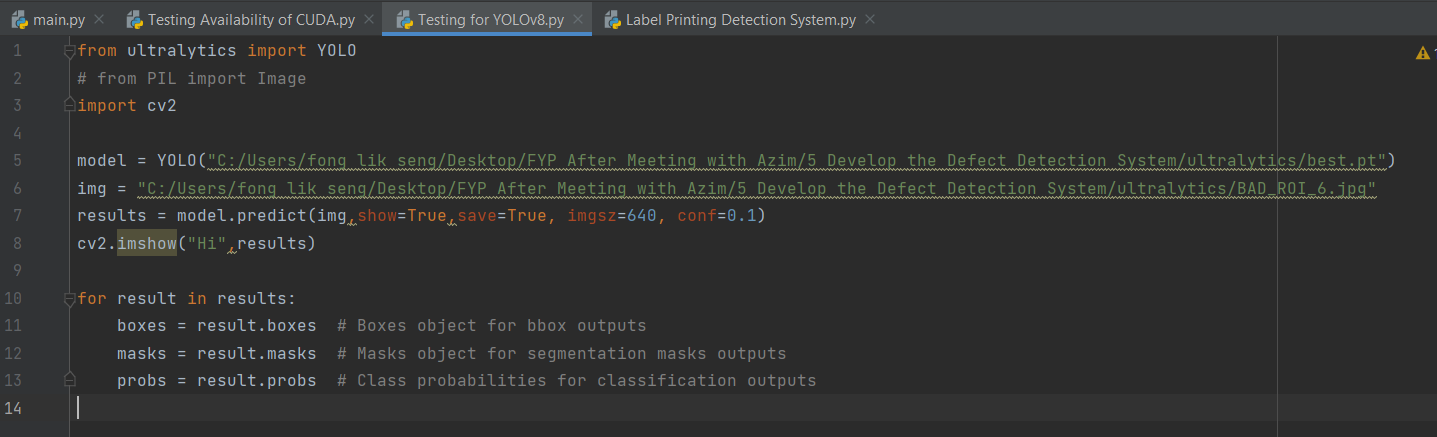1437x437 pixels.
Task: Click the Python file icon on main.py tab
Action: tap(19, 19)
